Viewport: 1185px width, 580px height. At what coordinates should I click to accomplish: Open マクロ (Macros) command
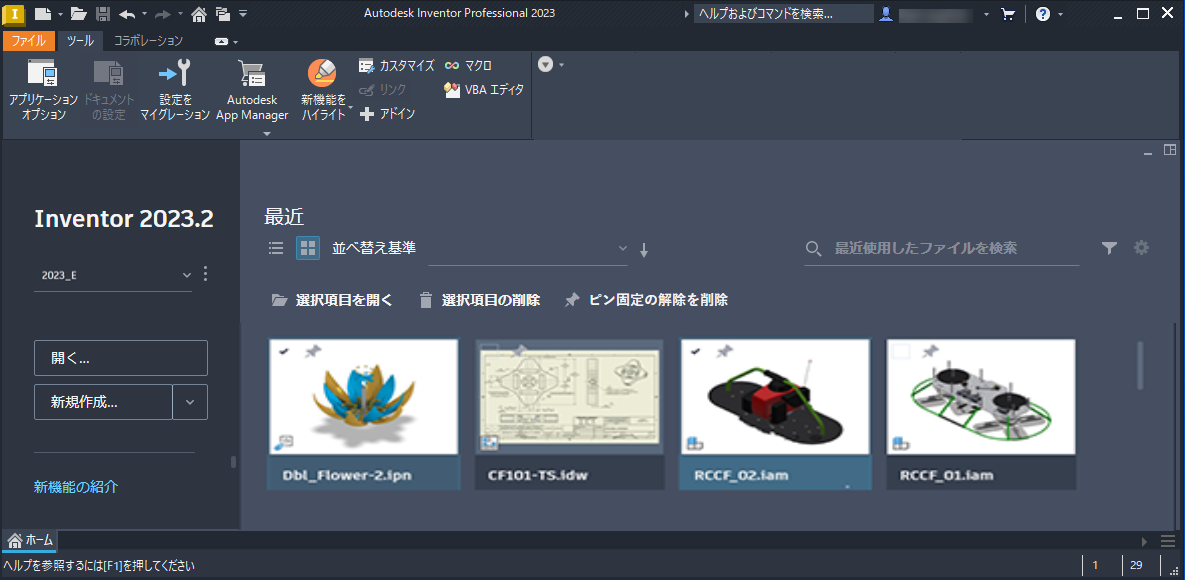click(469, 66)
